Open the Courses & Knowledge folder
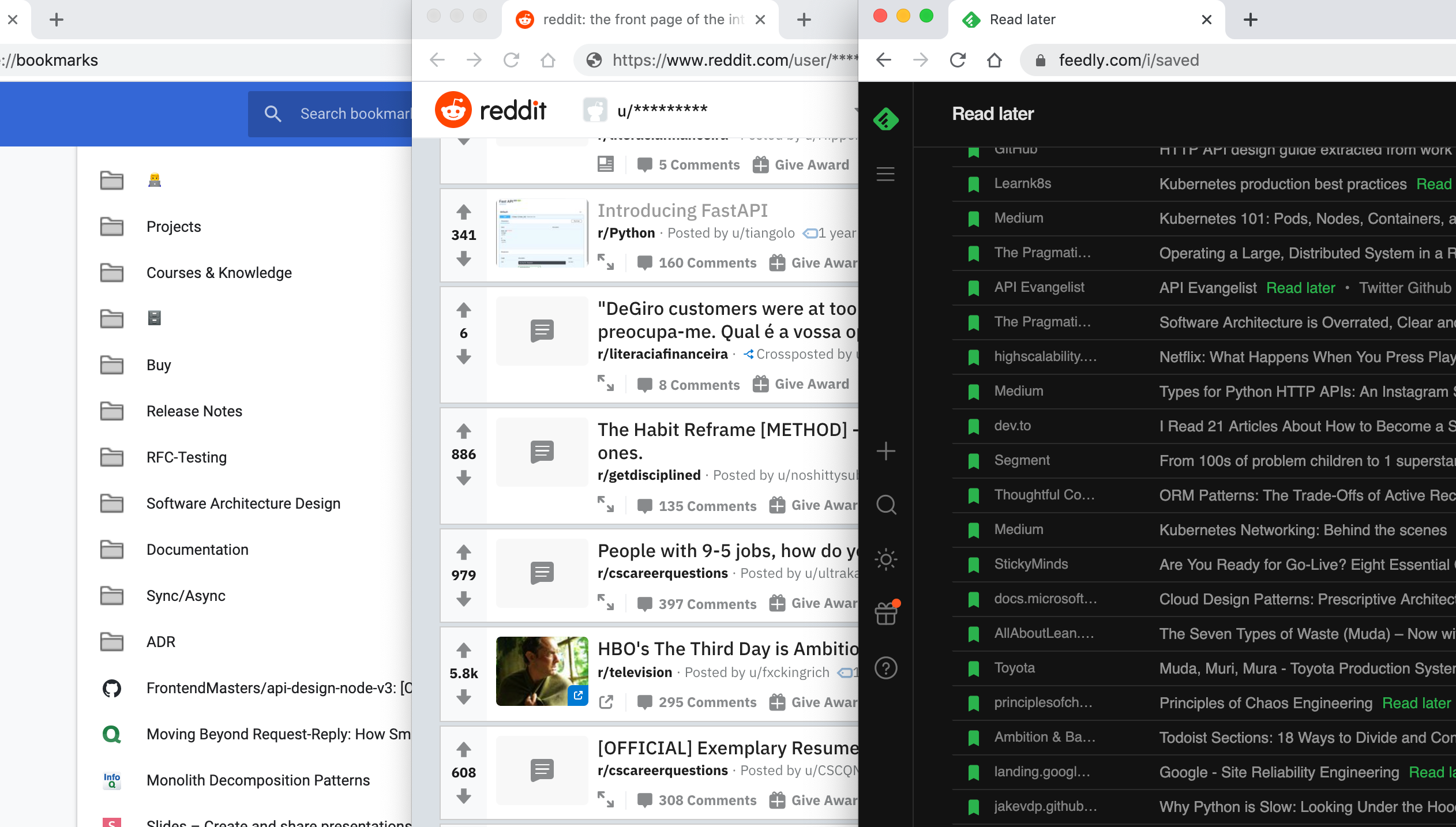The width and height of the screenshot is (1456, 827). tap(219, 273)
